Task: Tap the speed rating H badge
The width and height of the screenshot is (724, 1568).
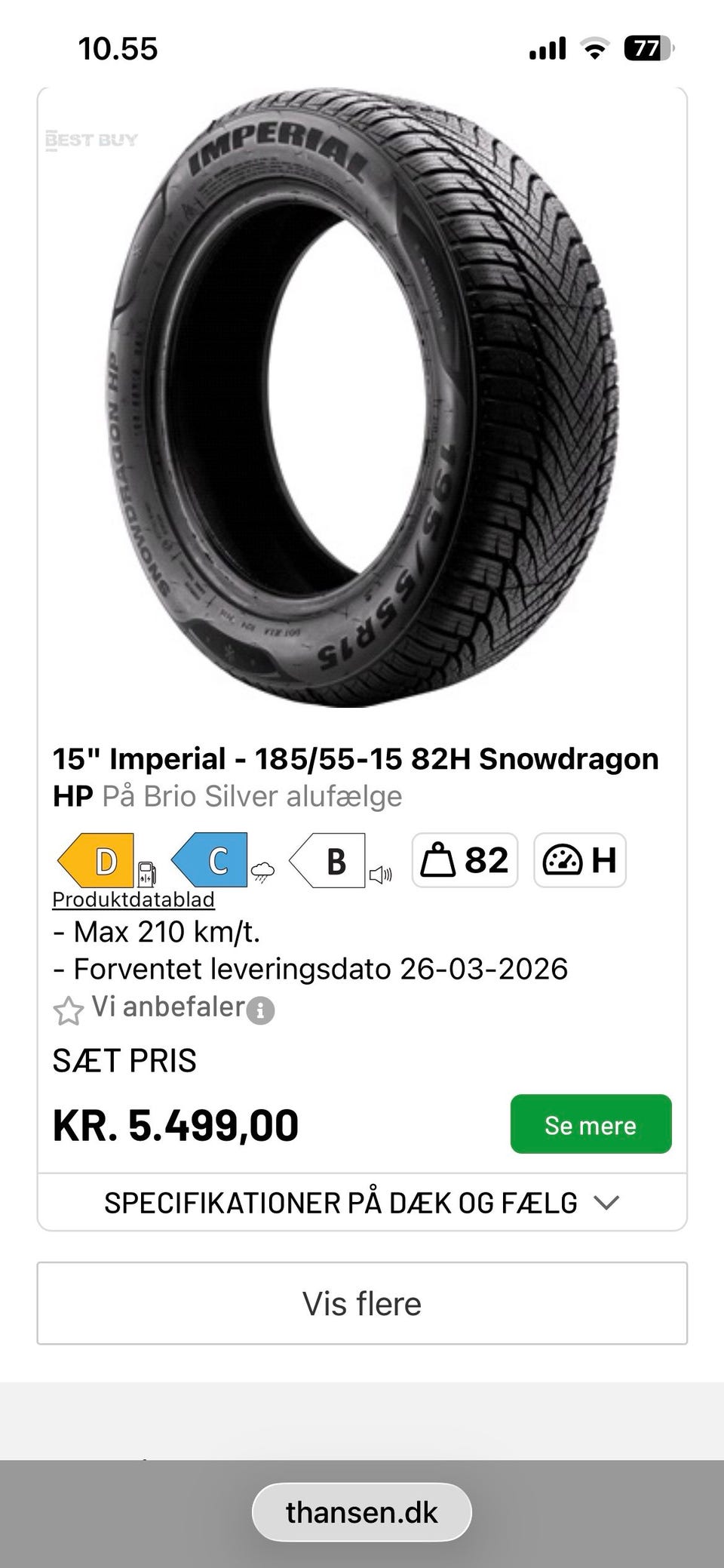Action: [x=580, y=860]
